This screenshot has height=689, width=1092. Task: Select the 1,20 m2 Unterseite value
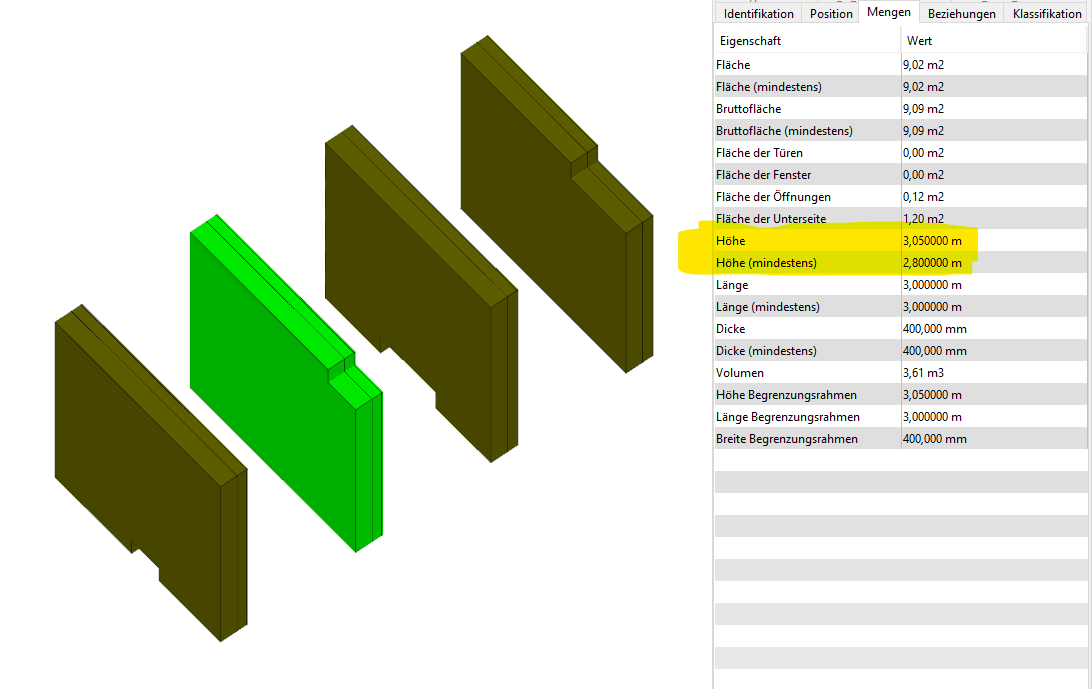[923, 219]
